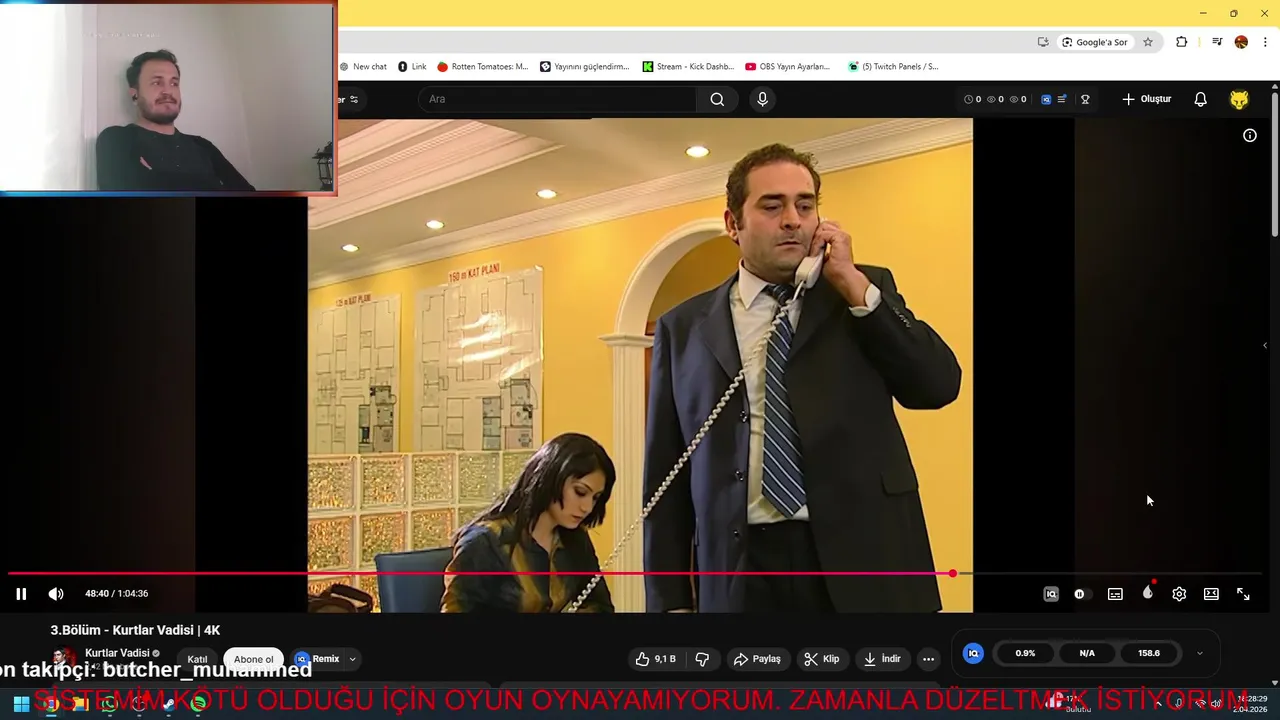Screen dimensions: 1280x720
Task: Pause the video playback
Action: [21, 594]
